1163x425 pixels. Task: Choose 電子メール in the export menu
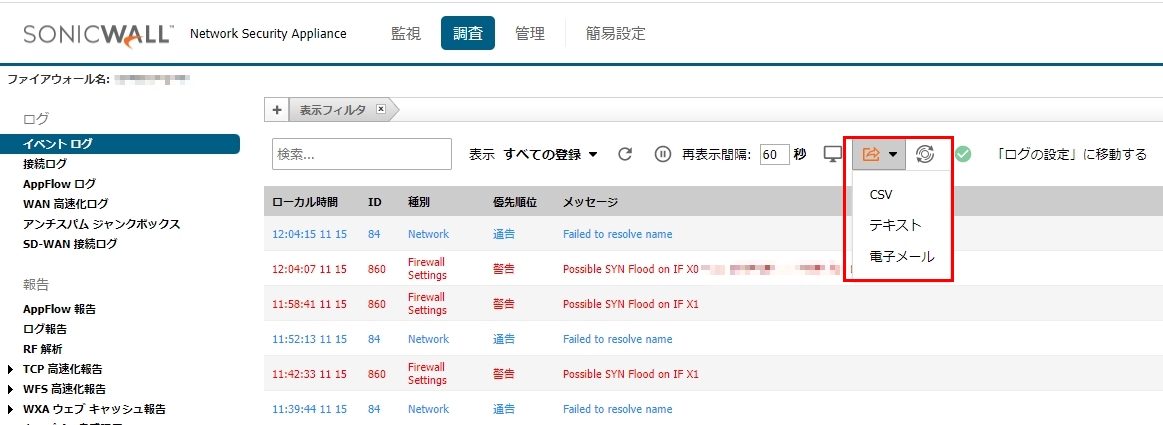[x=901, y=256]
